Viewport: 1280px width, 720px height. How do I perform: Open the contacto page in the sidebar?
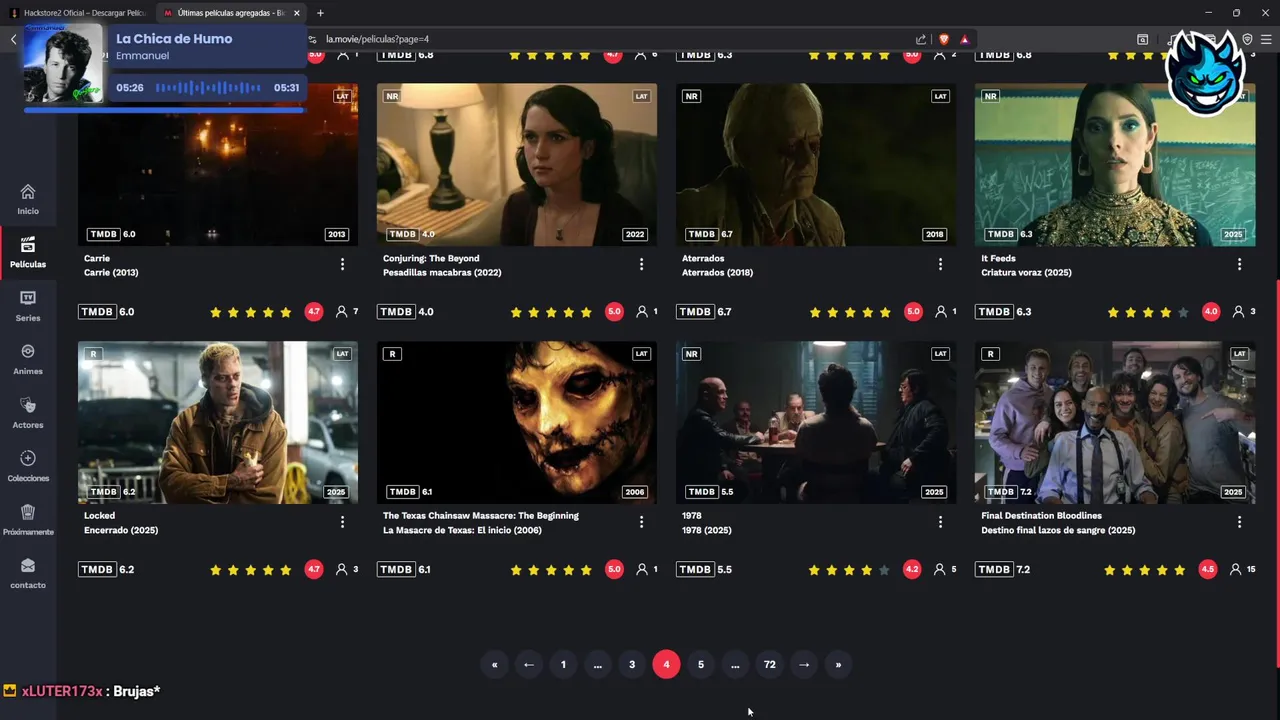click(x=28, y=573)
